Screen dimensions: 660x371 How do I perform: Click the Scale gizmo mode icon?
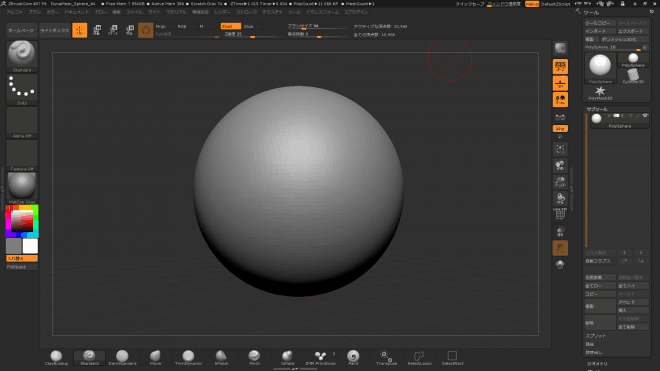point(113,30)
